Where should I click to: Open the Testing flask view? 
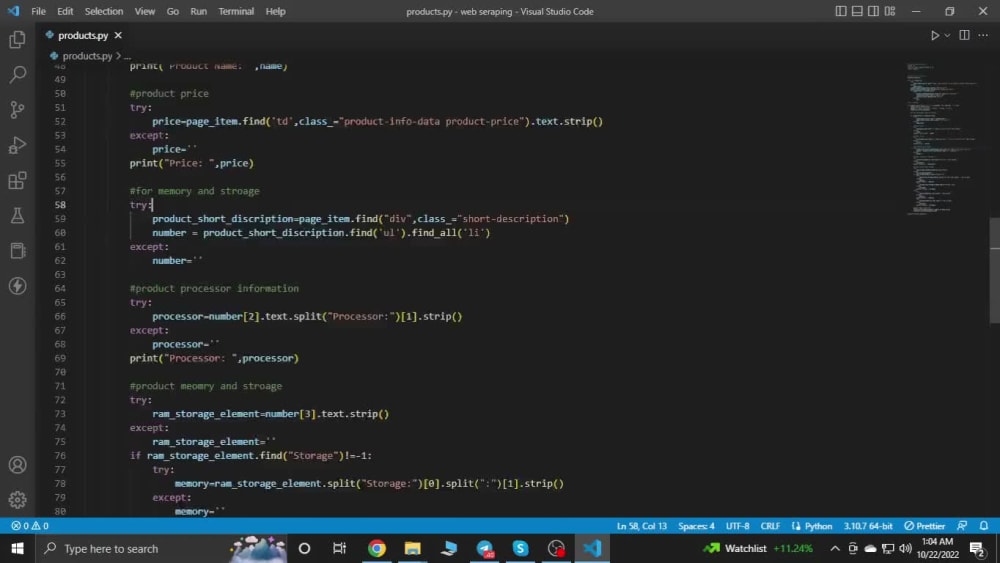[x=17, y=216]
